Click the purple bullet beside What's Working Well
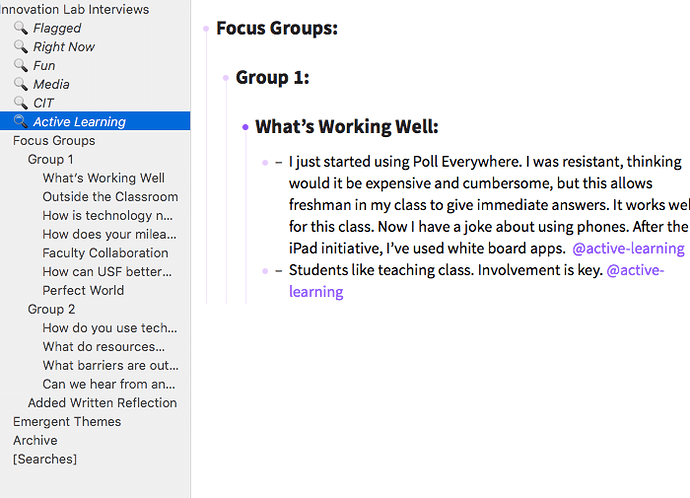Image resolution: width=690 pixels, height=498 pixels. coord(245,127)
